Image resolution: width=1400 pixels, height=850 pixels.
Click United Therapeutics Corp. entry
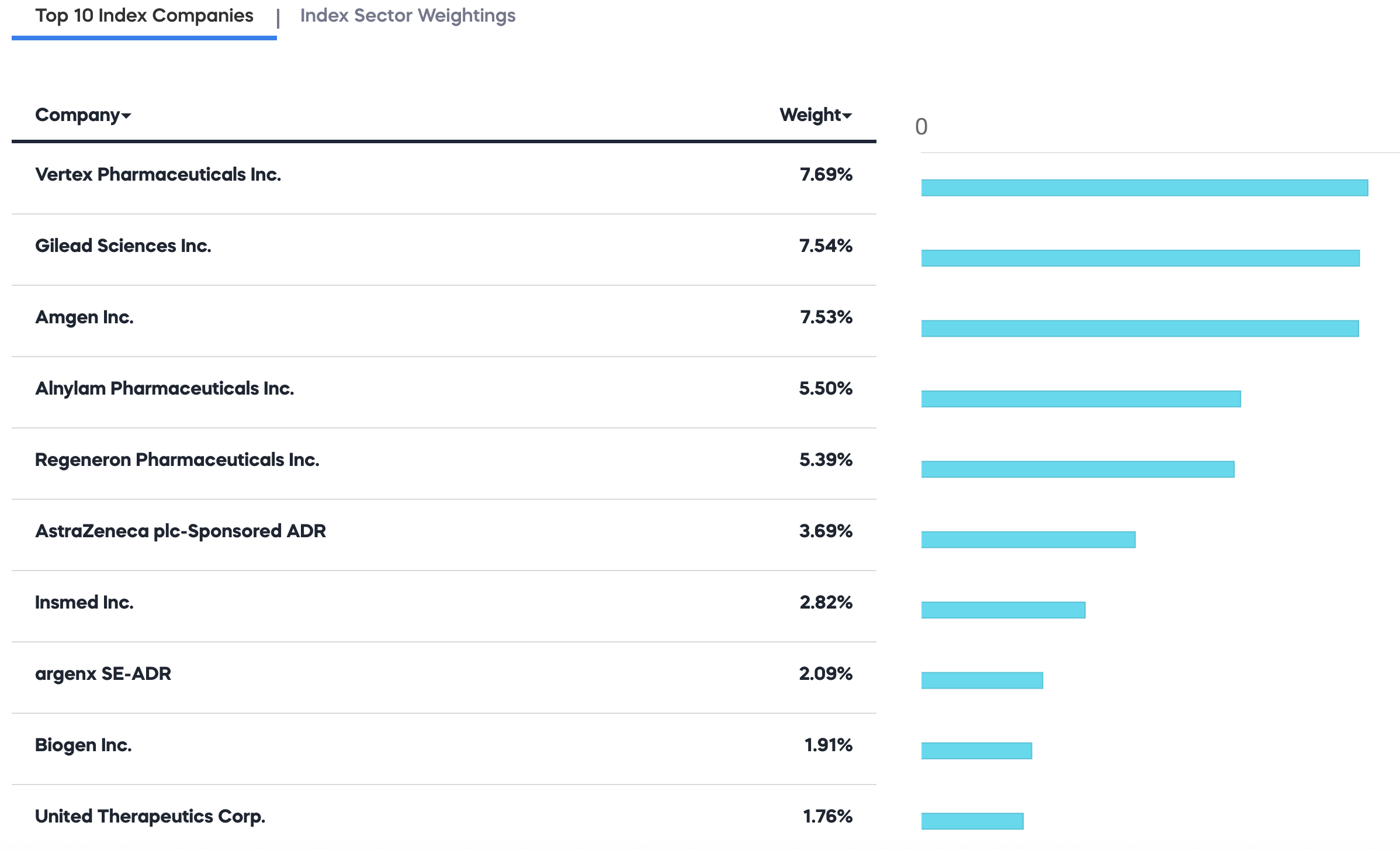tap(150, 817)
